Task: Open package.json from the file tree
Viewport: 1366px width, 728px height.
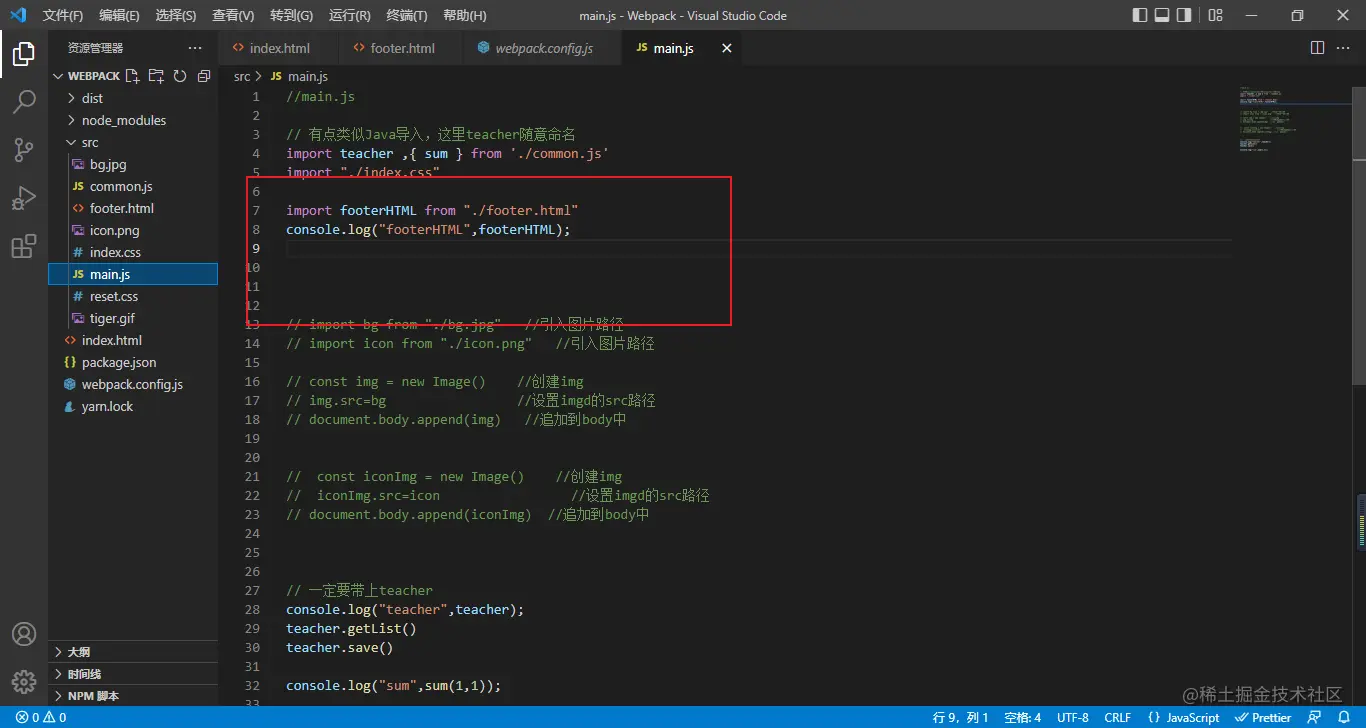Action: tap(133, 362)
